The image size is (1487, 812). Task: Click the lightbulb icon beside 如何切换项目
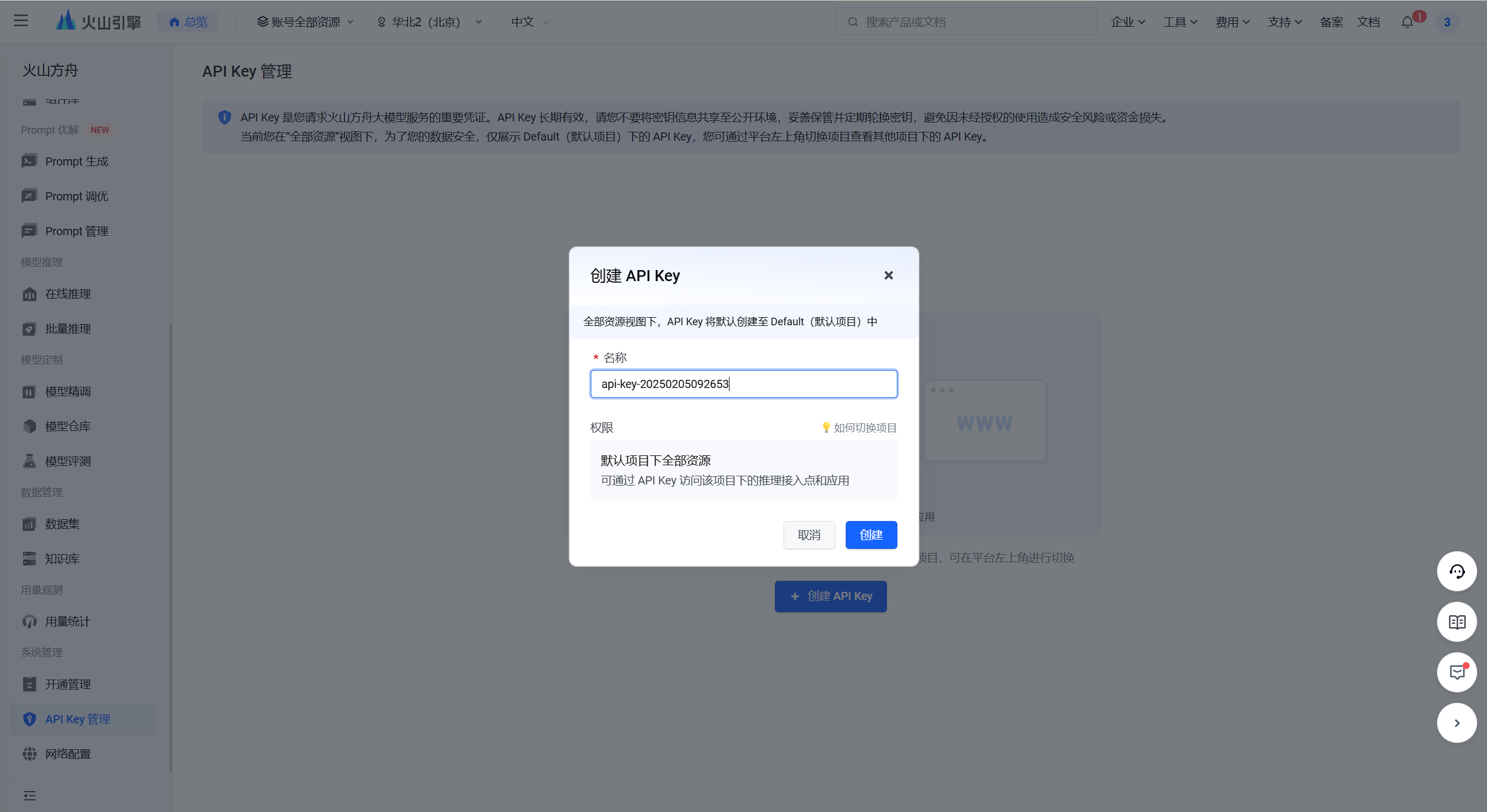click(x=826, y=428)
